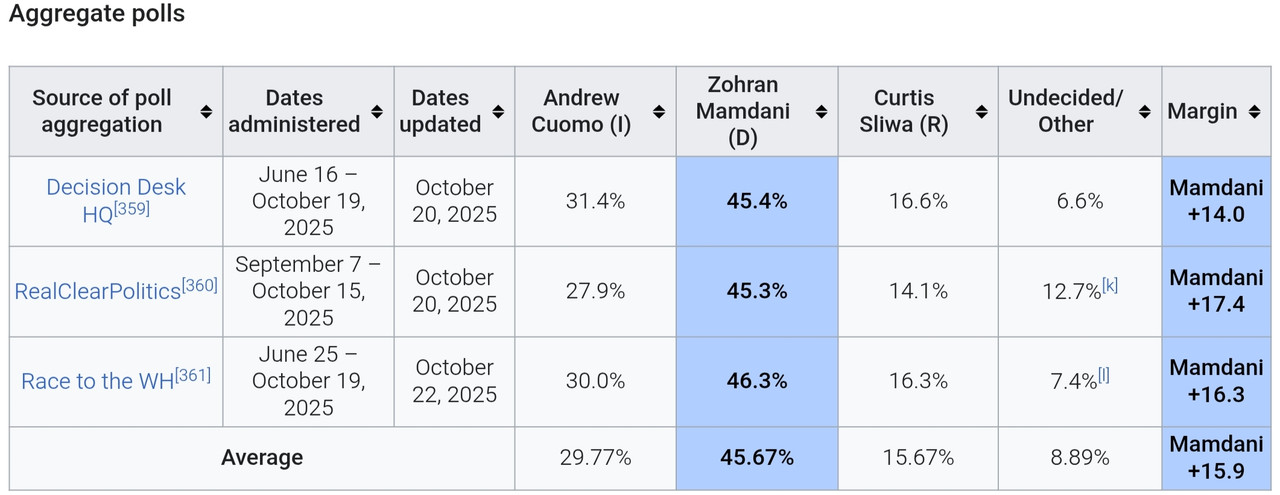Screen dimensions: 1280x495
Task: Open citation 361 footnote
Action: coord(193,375)
